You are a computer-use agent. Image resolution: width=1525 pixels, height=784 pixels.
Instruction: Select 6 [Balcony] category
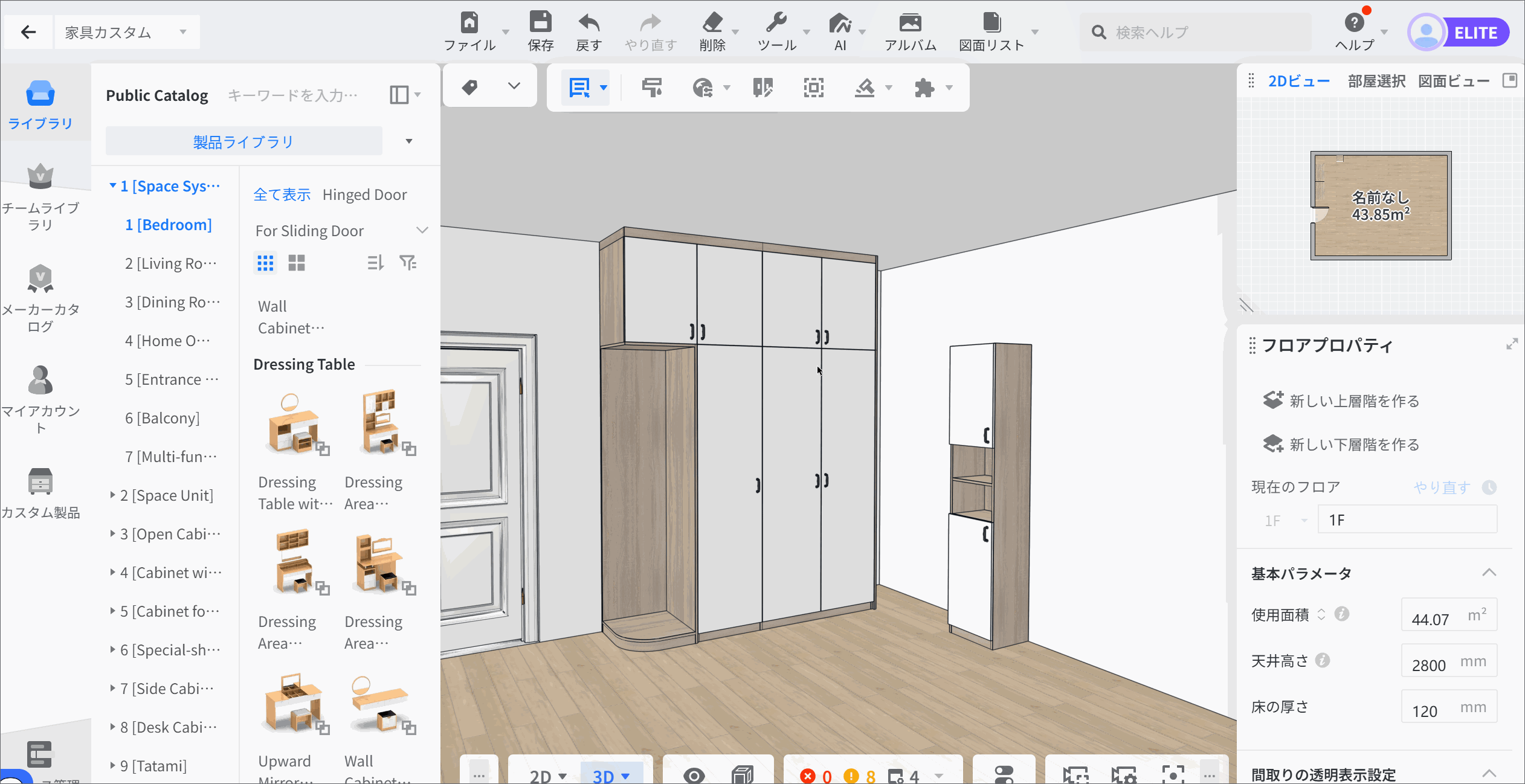click(x=163, y=418)
